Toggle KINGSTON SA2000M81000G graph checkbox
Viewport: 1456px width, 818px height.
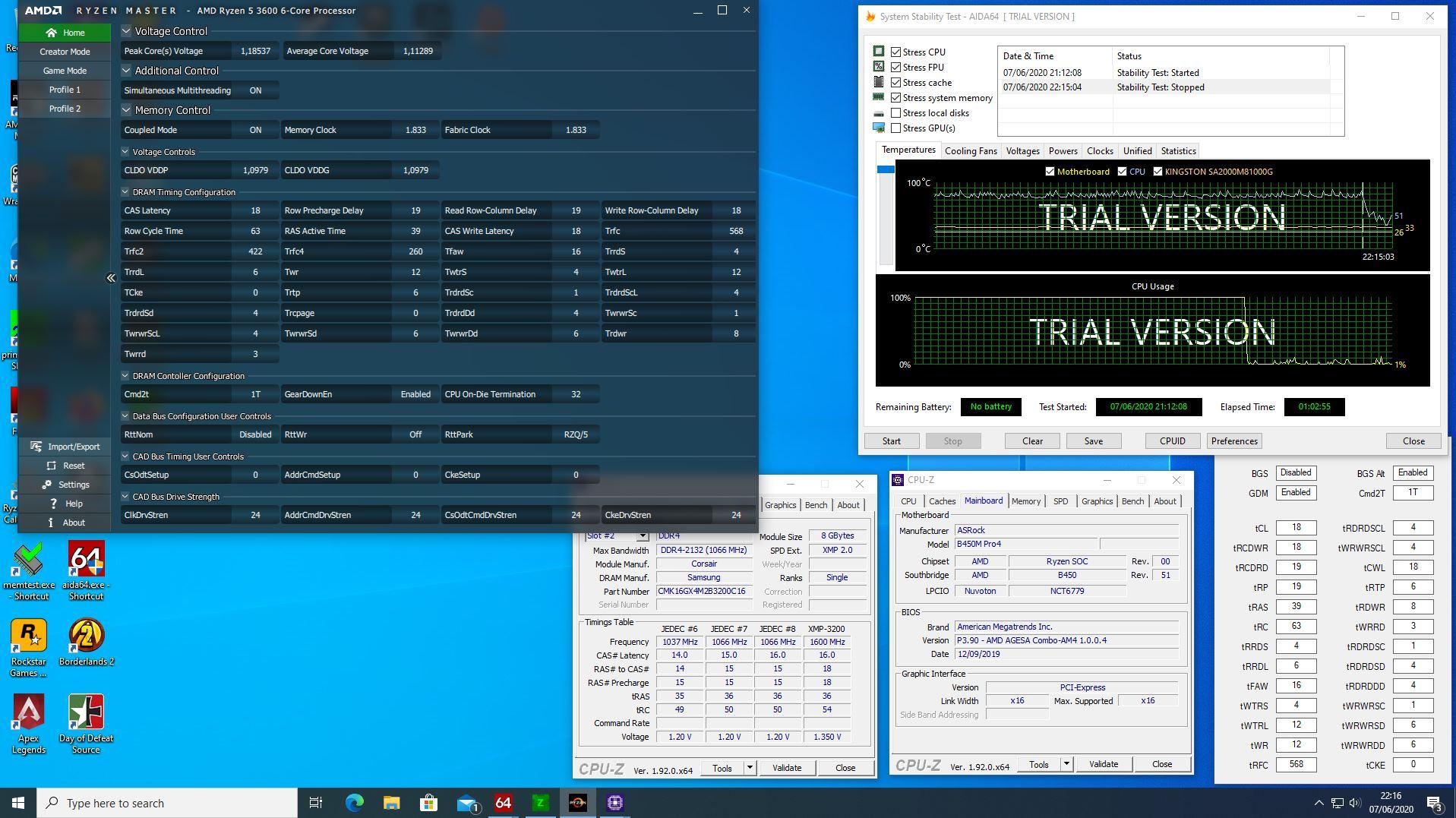1158,172
